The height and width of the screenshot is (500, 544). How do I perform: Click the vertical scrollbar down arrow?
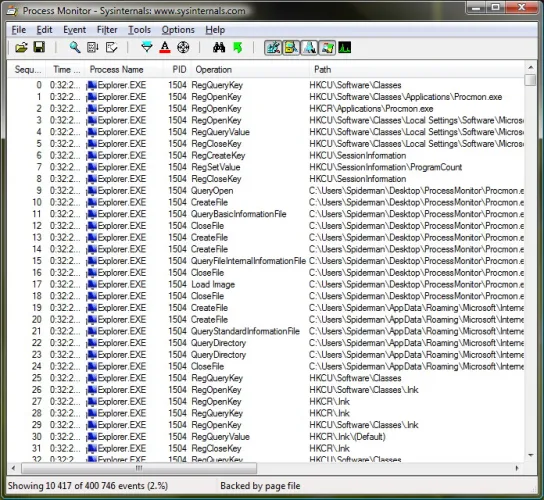[x=530, y=455]
